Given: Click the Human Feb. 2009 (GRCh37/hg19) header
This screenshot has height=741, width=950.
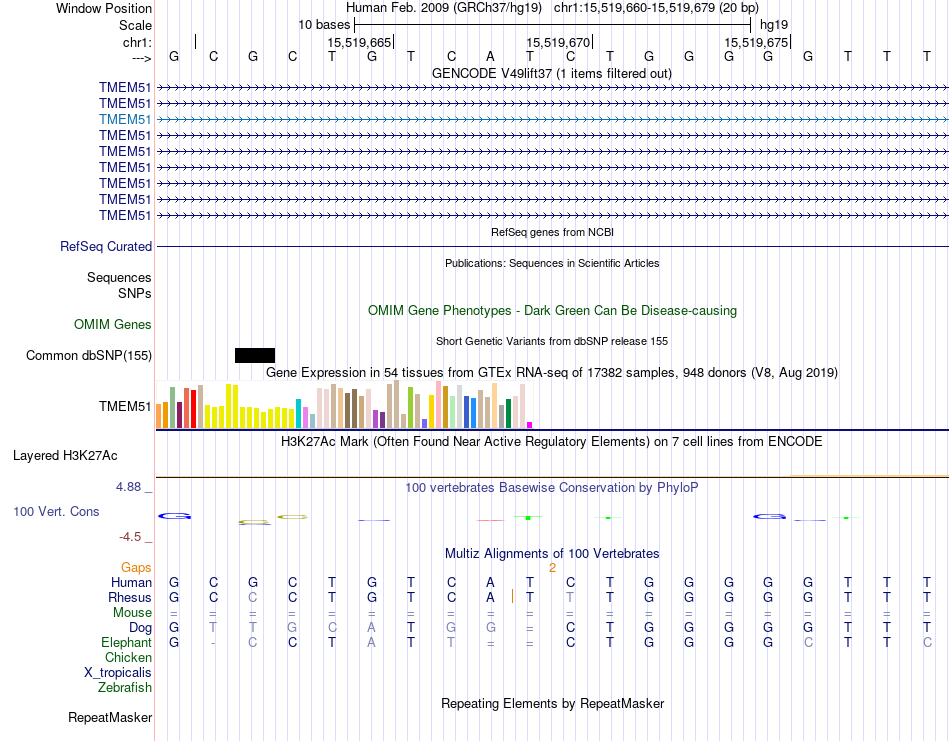Looking at the screenshot, I should [x=443, y=8].
